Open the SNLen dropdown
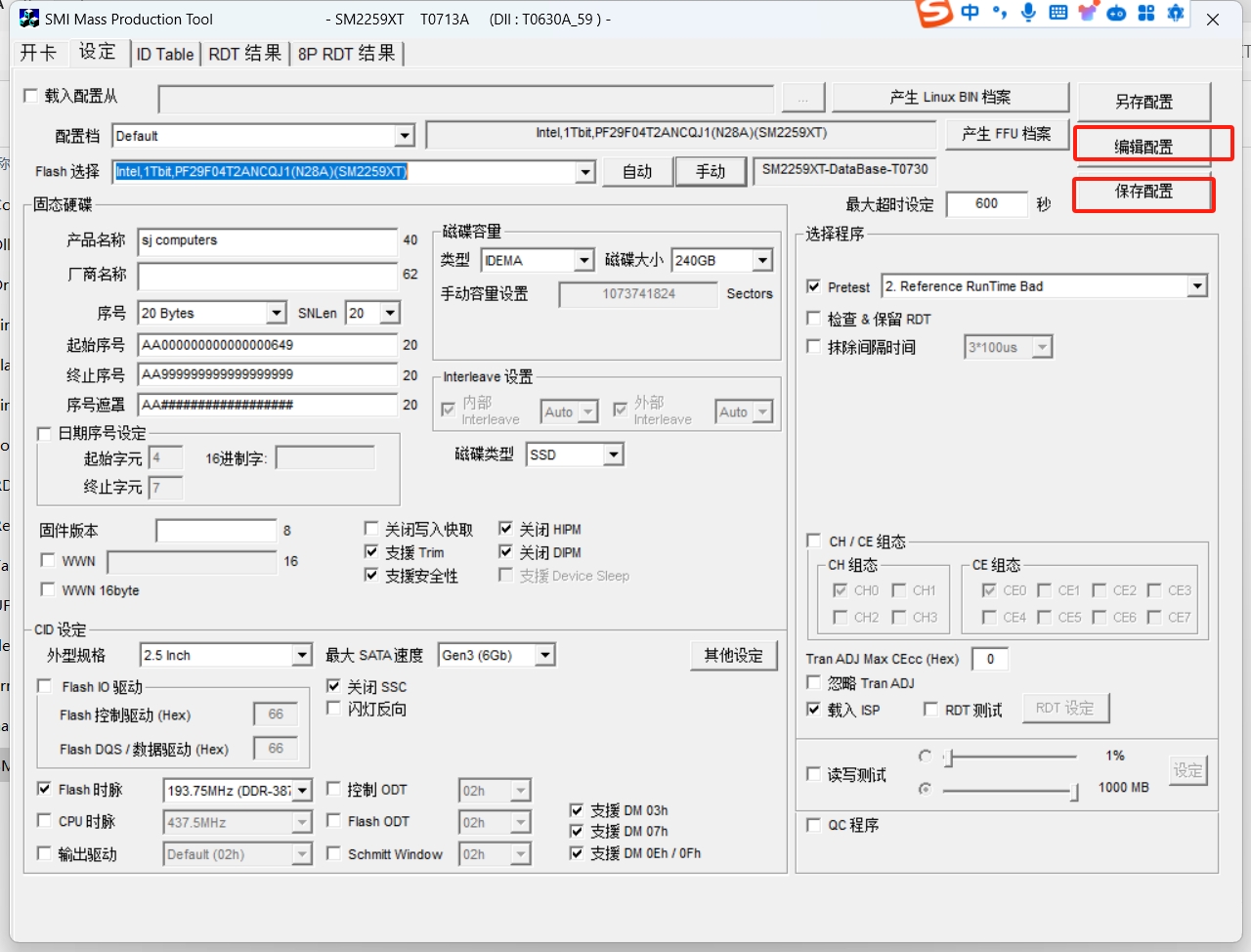The image size is (1251, 952). [390, 313]
